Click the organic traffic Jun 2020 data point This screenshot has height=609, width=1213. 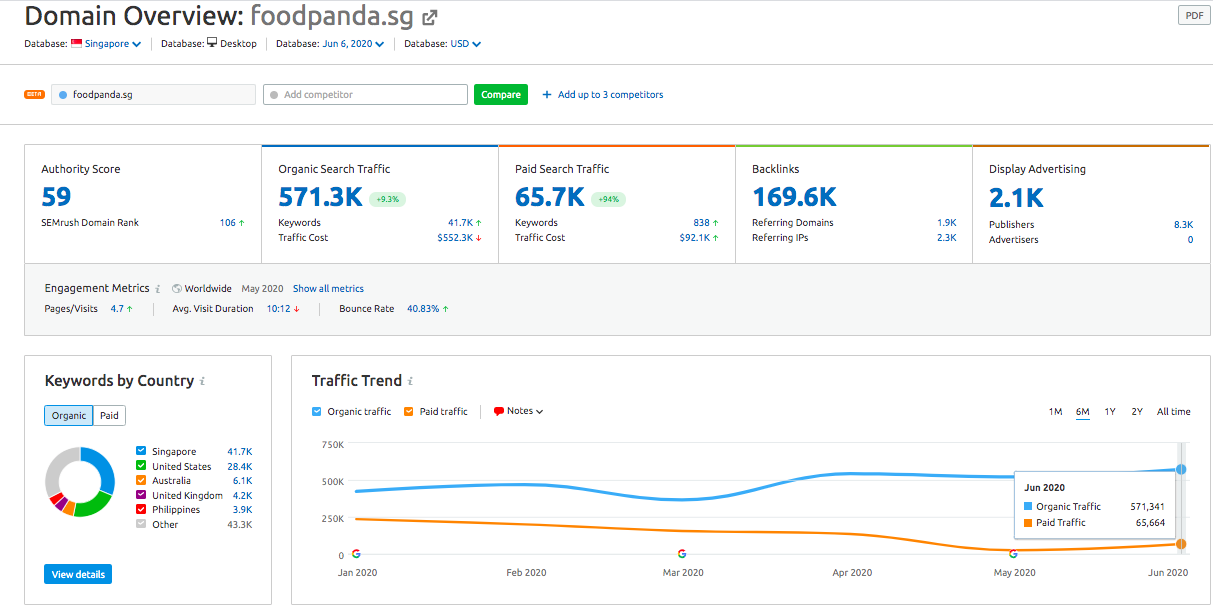(1181, 469)
